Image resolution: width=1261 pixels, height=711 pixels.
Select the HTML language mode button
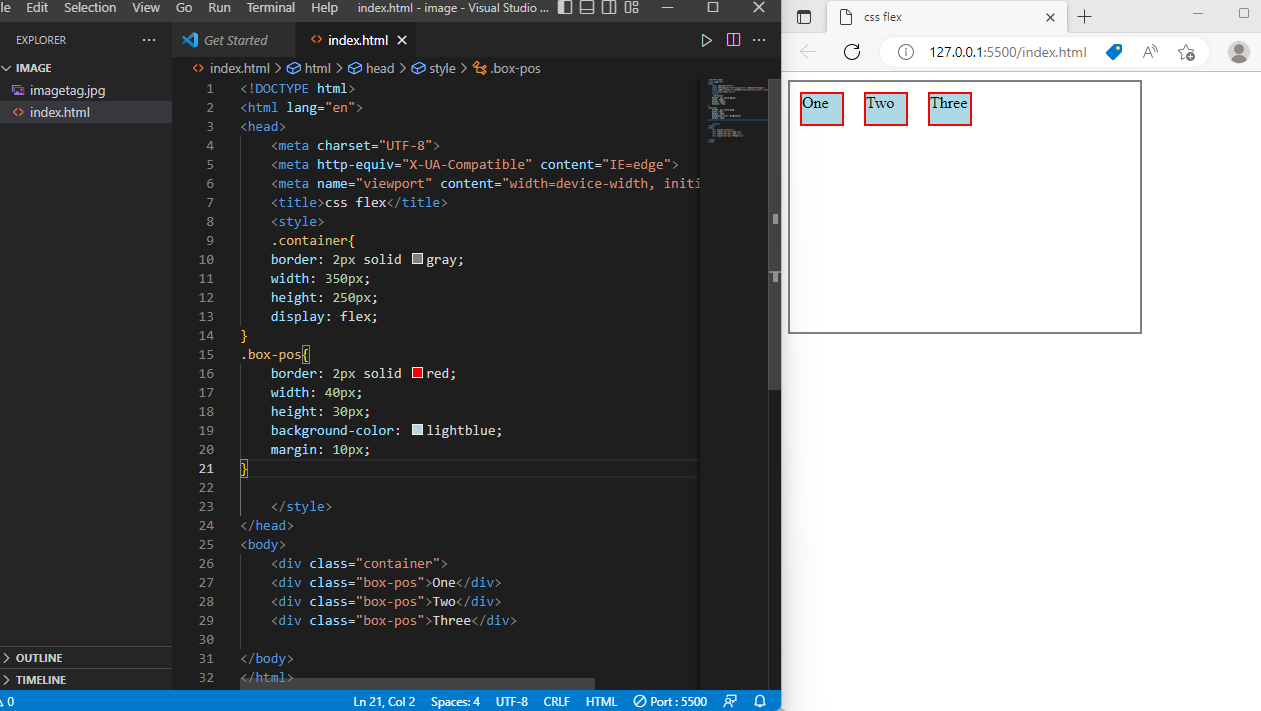(601, 701)
